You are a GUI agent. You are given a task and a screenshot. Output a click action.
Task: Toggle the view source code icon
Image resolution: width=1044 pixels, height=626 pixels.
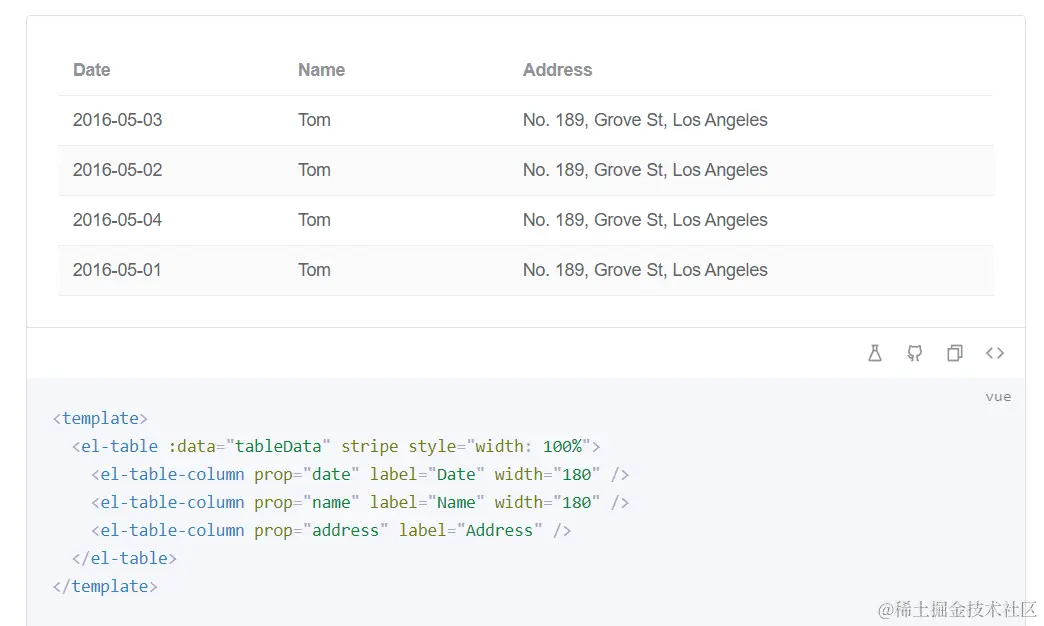995,353
